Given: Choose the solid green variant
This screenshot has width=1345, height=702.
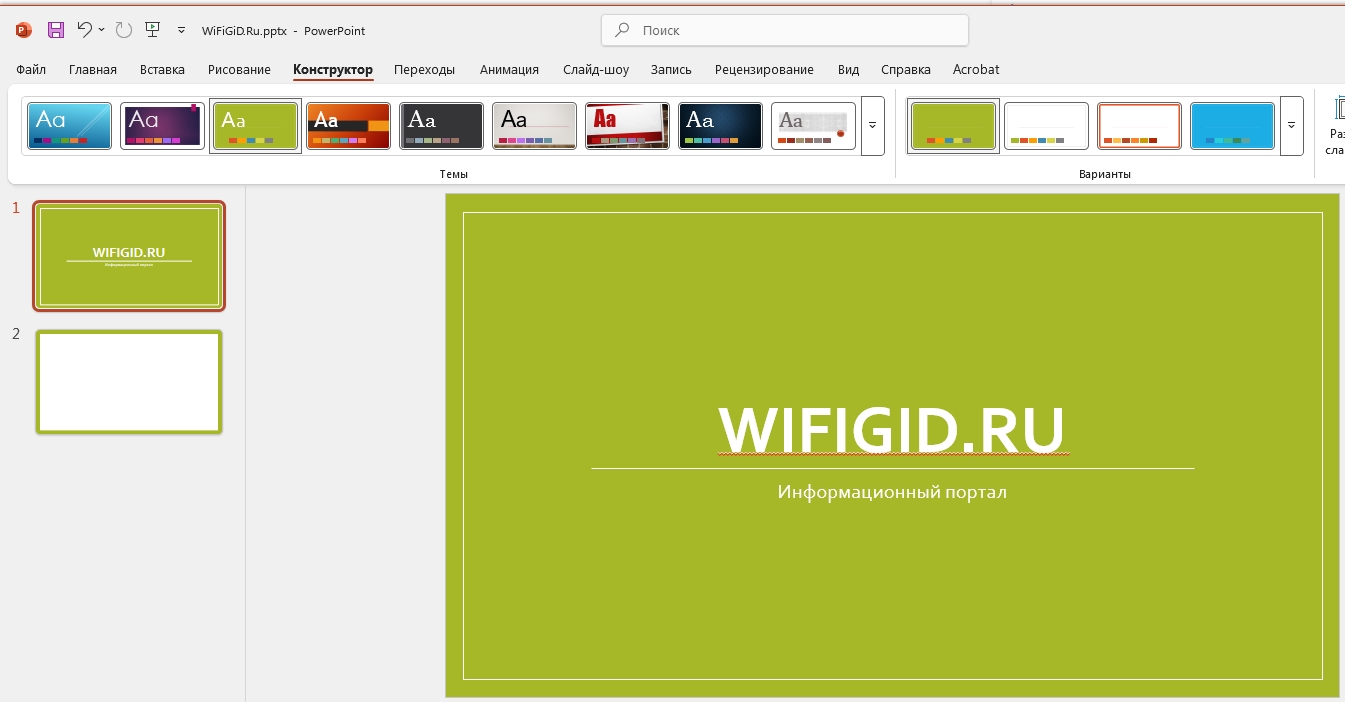Looking at the screenshot, I should pos(953,126).
